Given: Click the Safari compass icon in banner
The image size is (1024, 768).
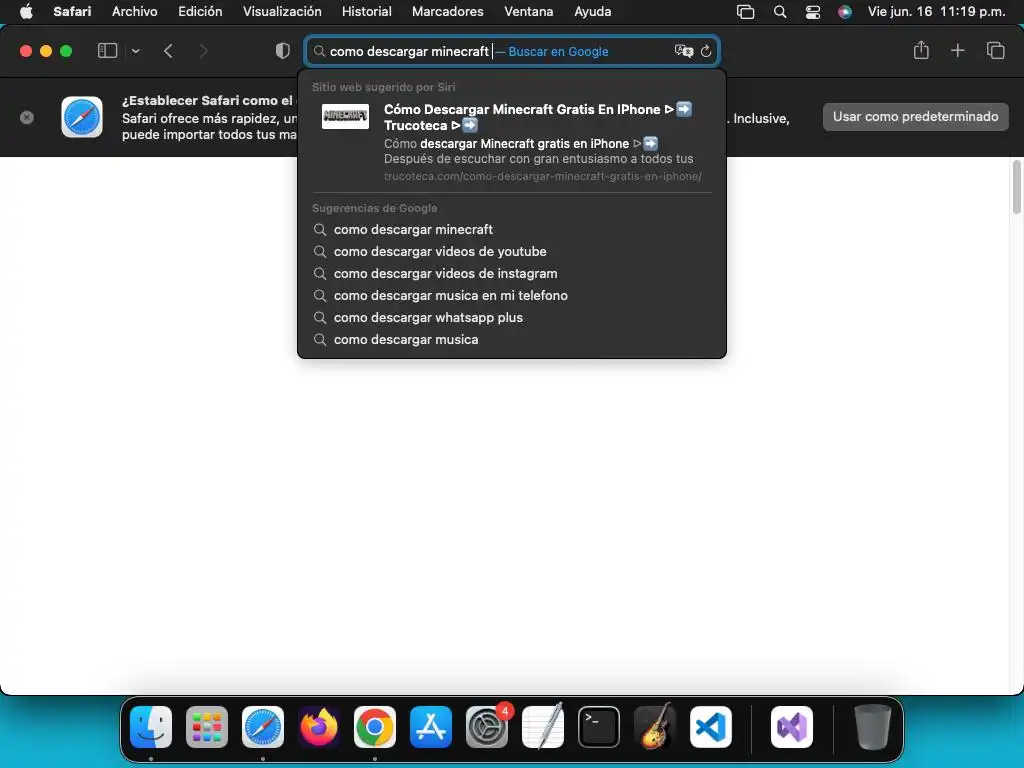Looking at the screenshot, I should coord(82,117).
